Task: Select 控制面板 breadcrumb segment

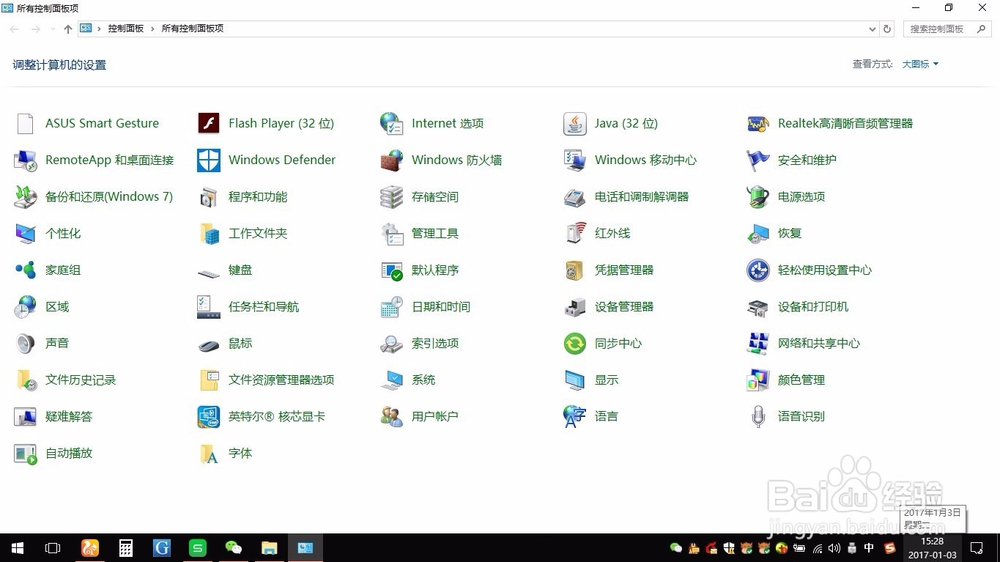Action: (126, 29)
